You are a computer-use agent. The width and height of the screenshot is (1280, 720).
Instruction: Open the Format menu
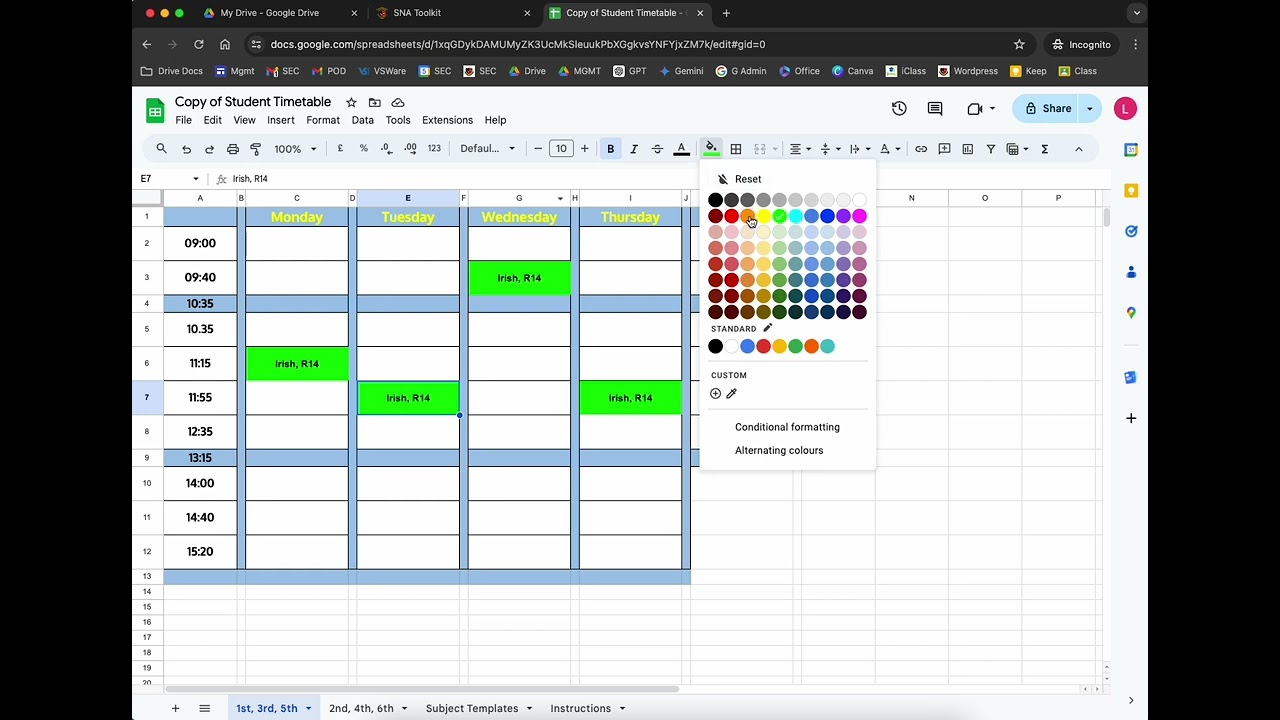click(x=323, y=120)
